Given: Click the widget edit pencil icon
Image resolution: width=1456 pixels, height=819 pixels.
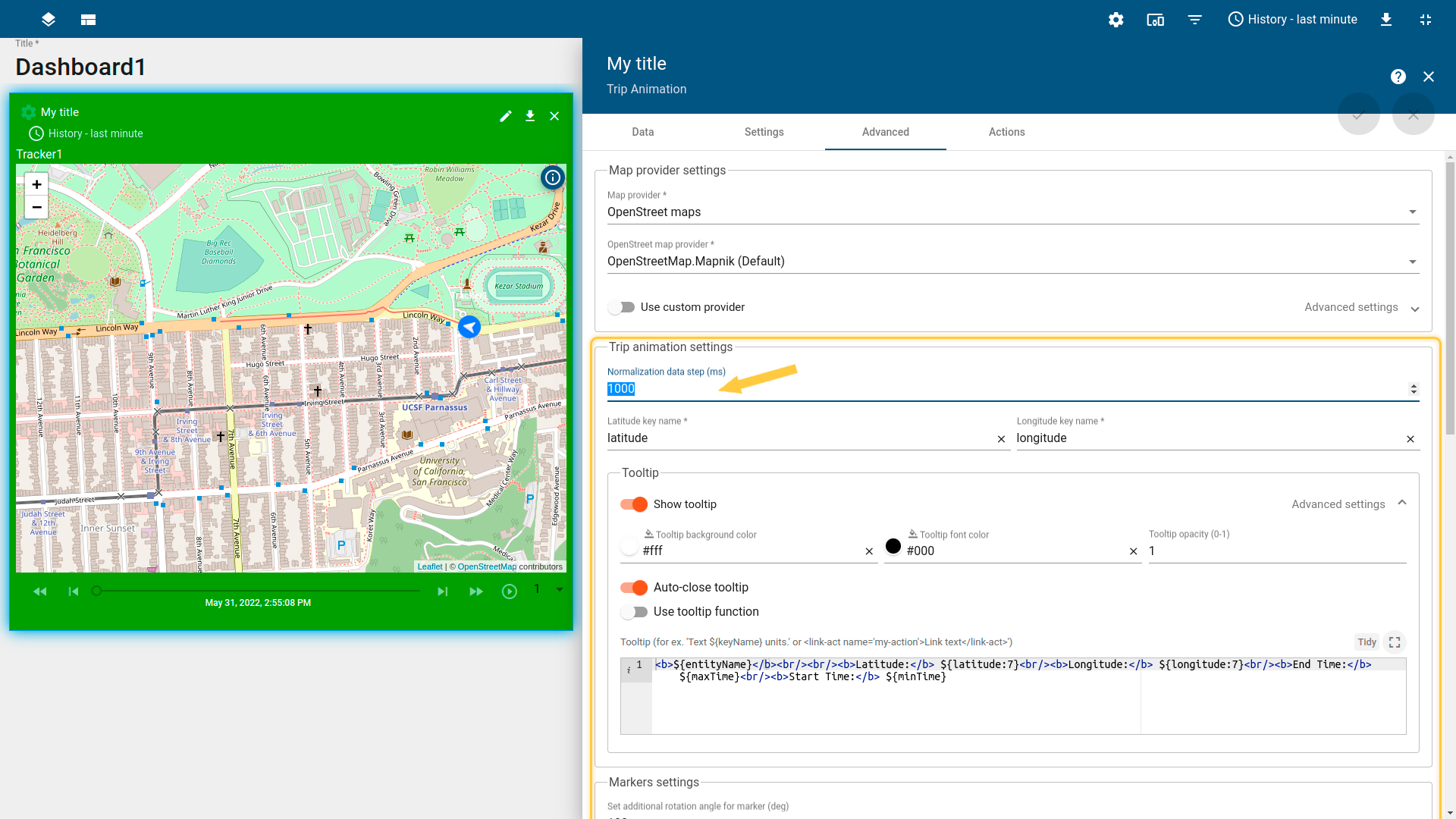Looking at the screenshot, I should point(506,116).
